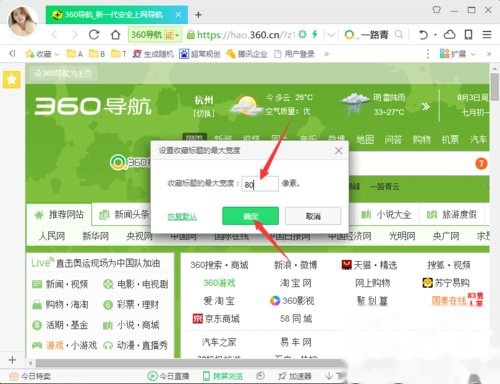Viewport: 500px width, 384px height.
Task: Open bookmark folder A
Action: coord(75,54)
